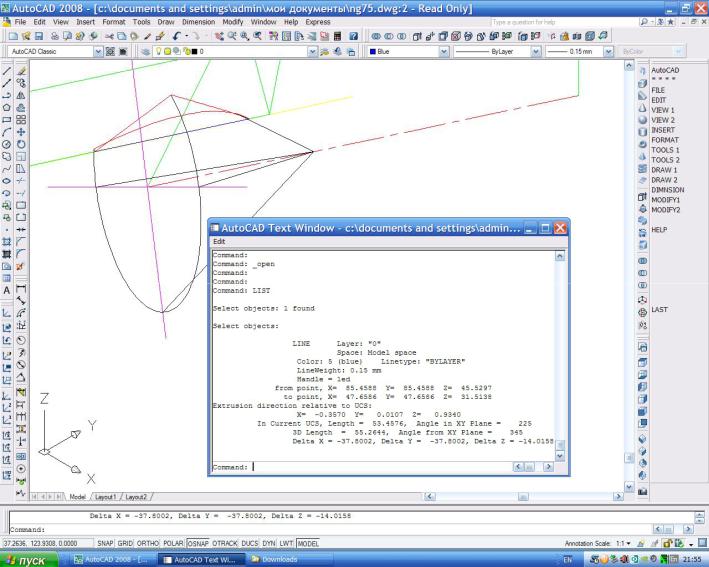This screenshot has height=567, width=709.
Task: Click the MODEL status bar button
Action: (x=308, y=543)
